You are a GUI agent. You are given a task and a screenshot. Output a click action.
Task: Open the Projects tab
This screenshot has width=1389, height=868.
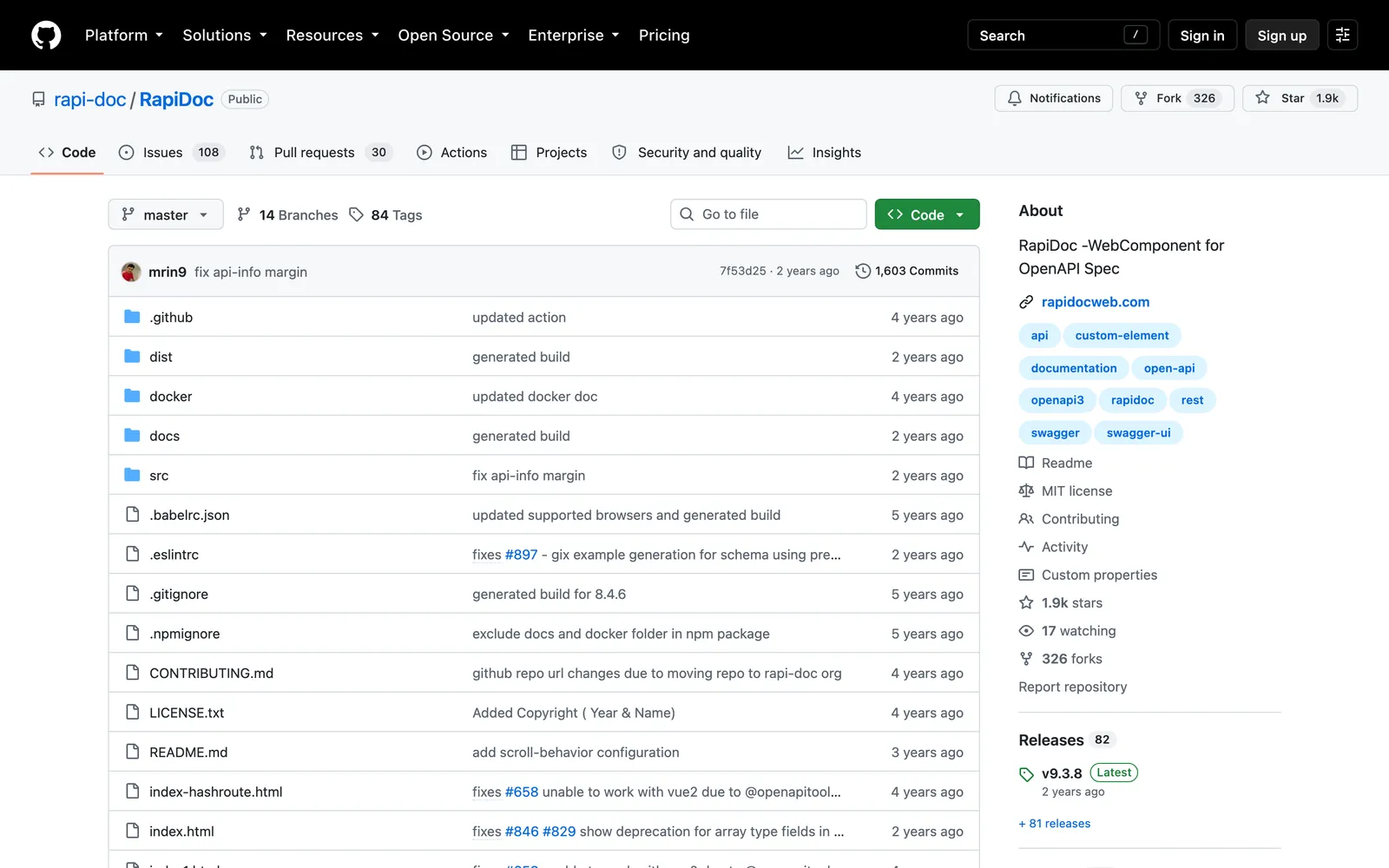pyautogui.click(x=549, y=153)
